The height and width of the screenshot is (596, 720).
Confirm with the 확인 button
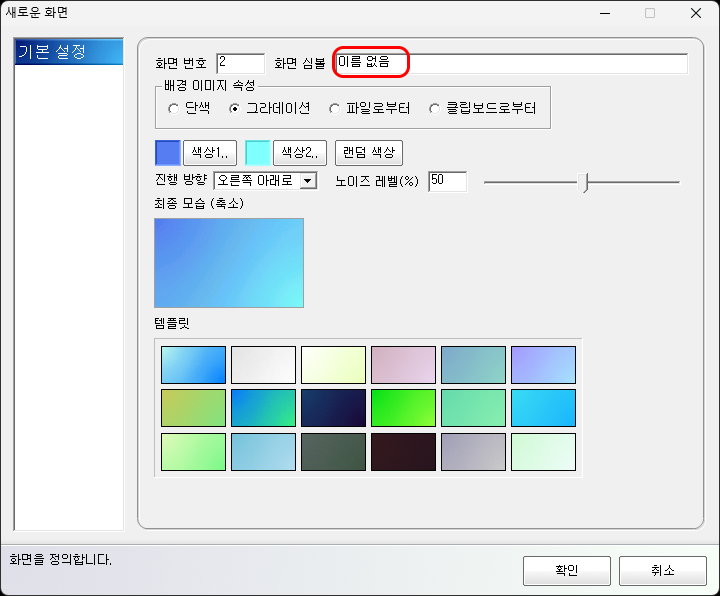click(566, 570)
